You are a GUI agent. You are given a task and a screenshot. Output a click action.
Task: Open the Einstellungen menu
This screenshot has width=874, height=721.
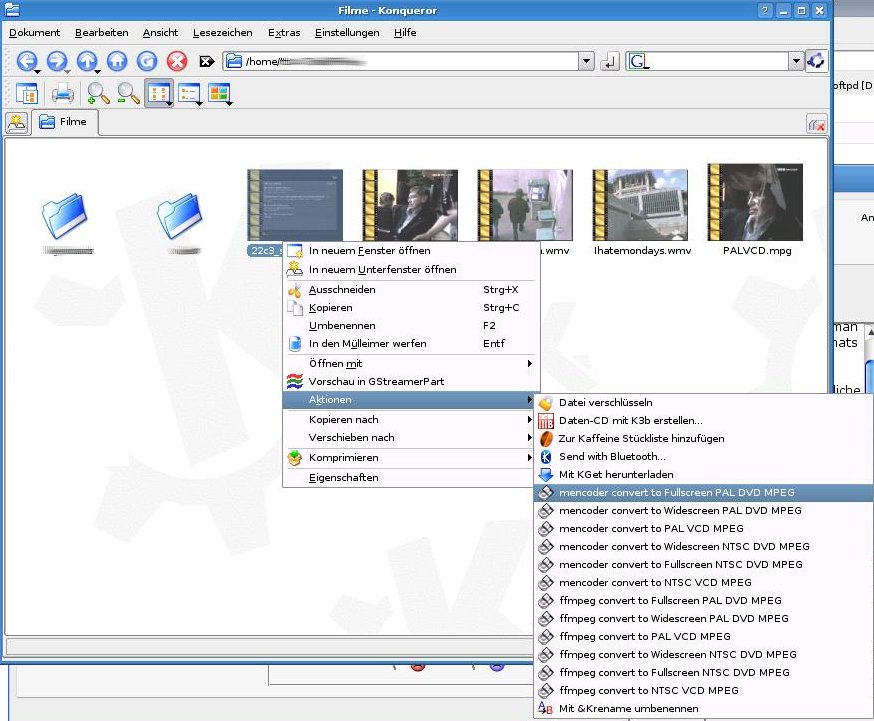pos(347,33)
